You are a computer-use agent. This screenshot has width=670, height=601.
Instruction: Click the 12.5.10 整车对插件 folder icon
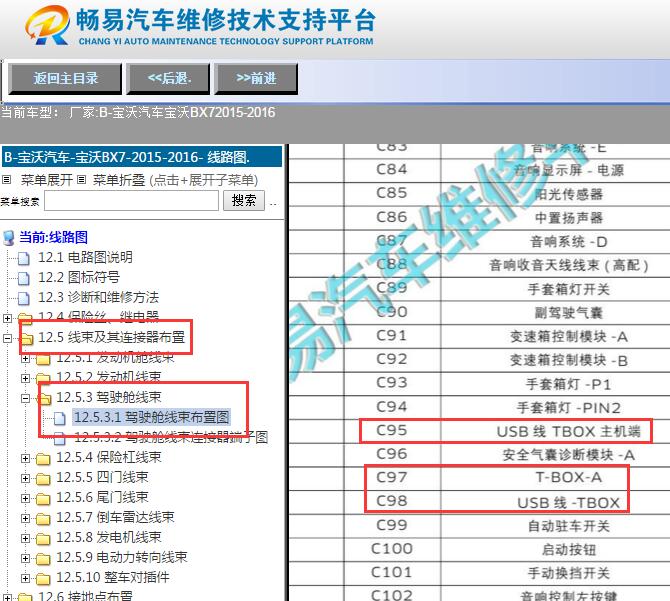click(x=43, y=579)
